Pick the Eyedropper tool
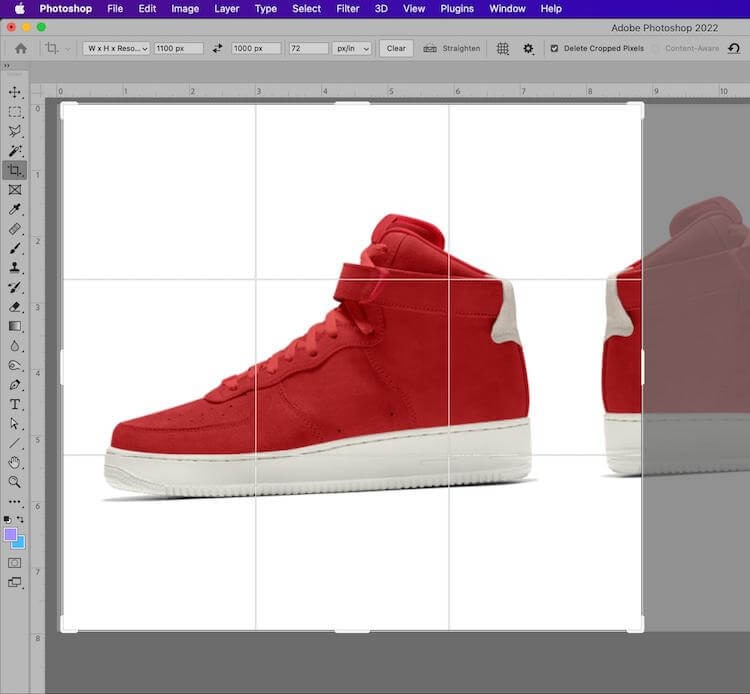 pos(15,209)
